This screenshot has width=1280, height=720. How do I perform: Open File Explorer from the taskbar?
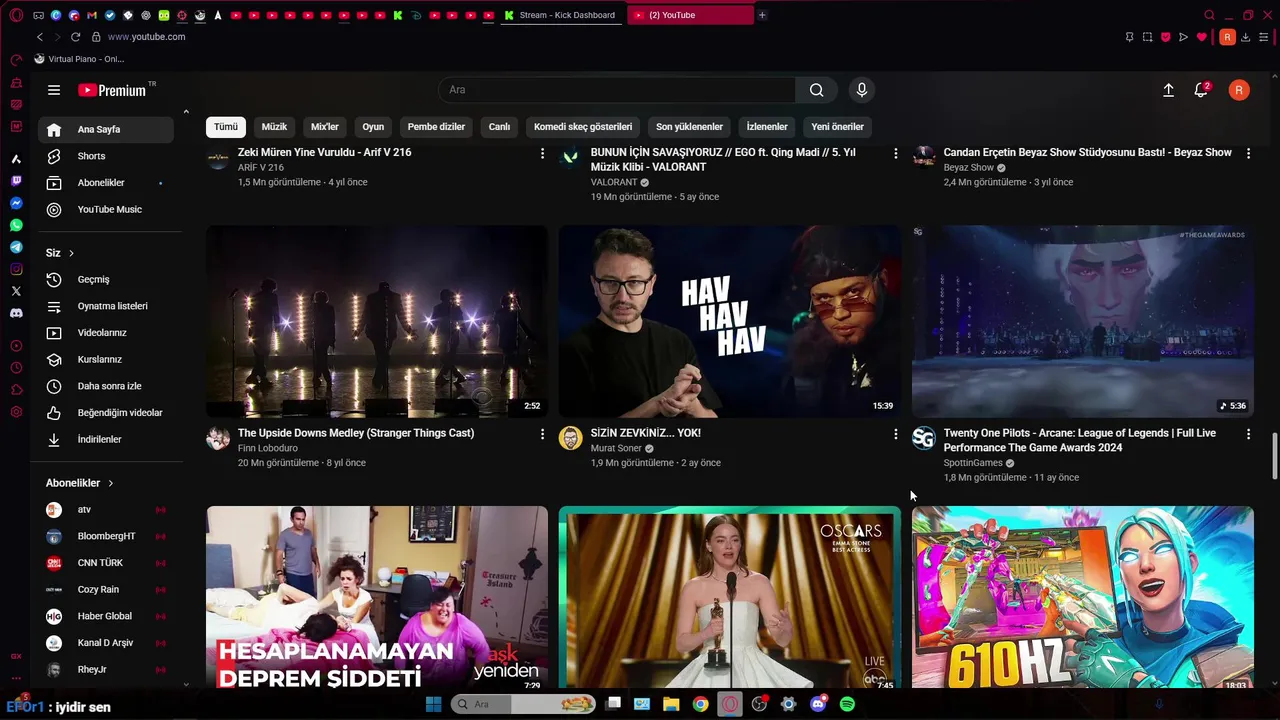[671, 704]
